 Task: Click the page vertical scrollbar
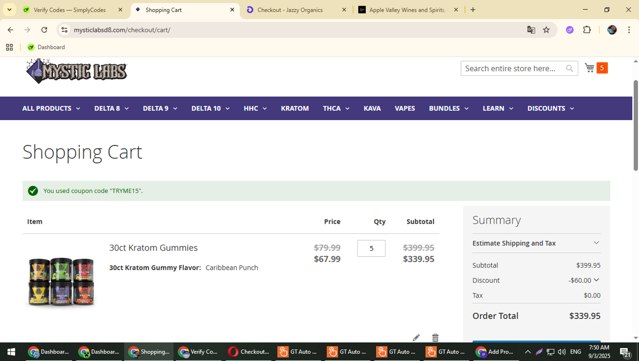click(x=635, y=125)
